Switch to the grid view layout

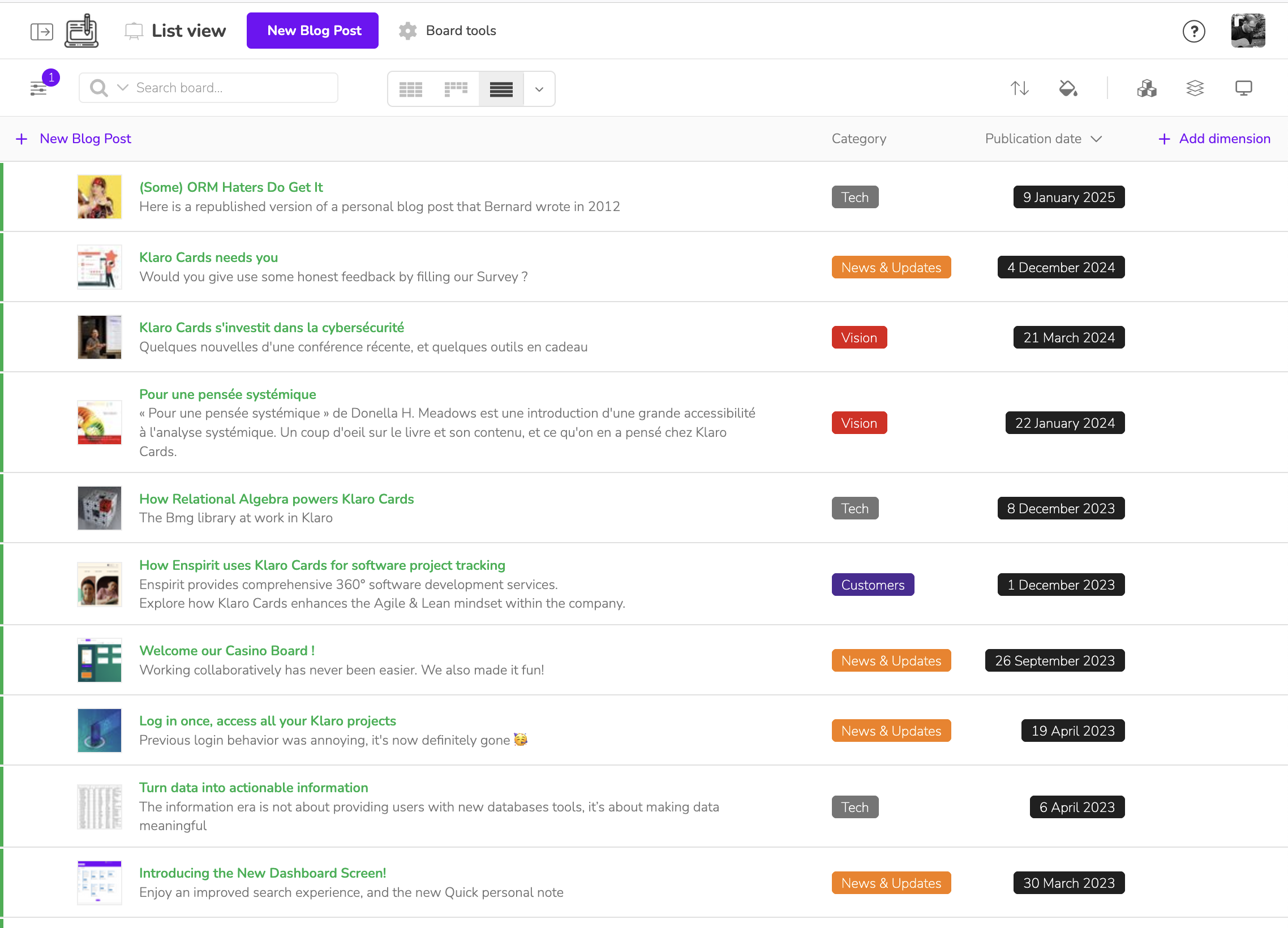coord(411,89)
